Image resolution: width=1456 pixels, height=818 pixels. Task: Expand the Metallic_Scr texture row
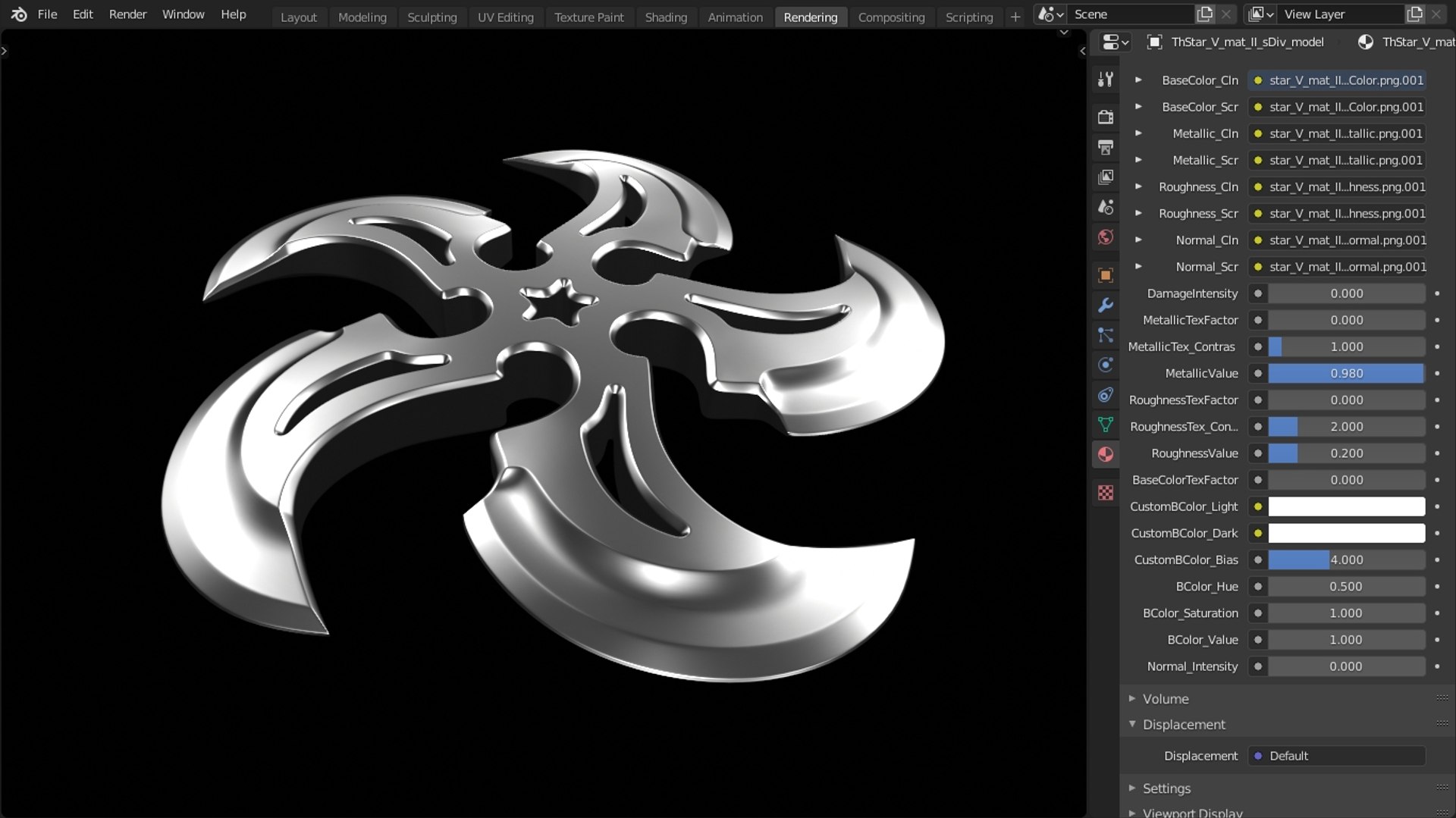1138,160
